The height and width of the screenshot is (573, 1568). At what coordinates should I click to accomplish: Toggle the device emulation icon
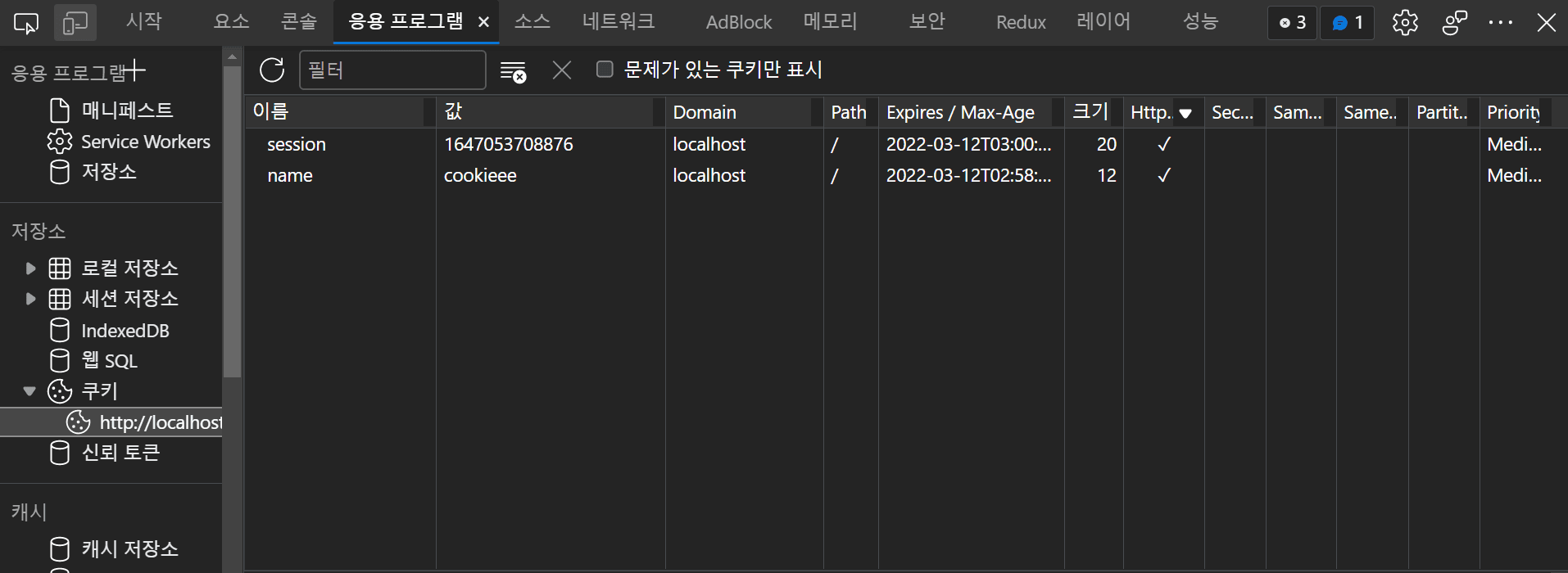pyautogui.click(x=75, y=23)
